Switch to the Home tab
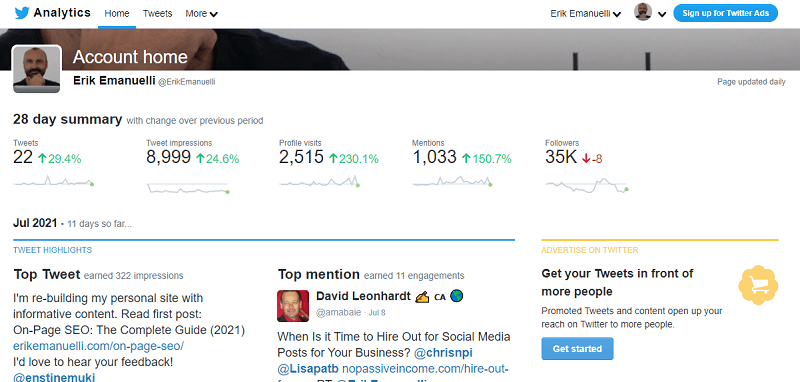The image size is (800, 382). tap(117, 14)
